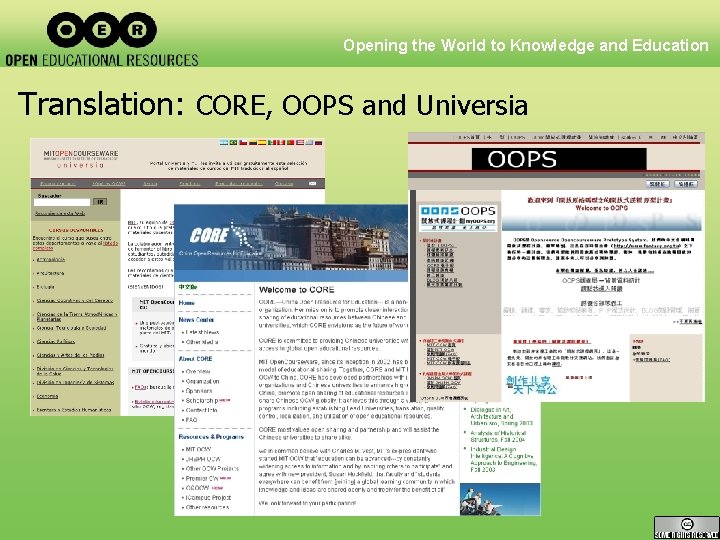Click the Creative Commons Some Rights Reserved badge
This screenshot has height=540, width=720.
click(x=686, y=528)
